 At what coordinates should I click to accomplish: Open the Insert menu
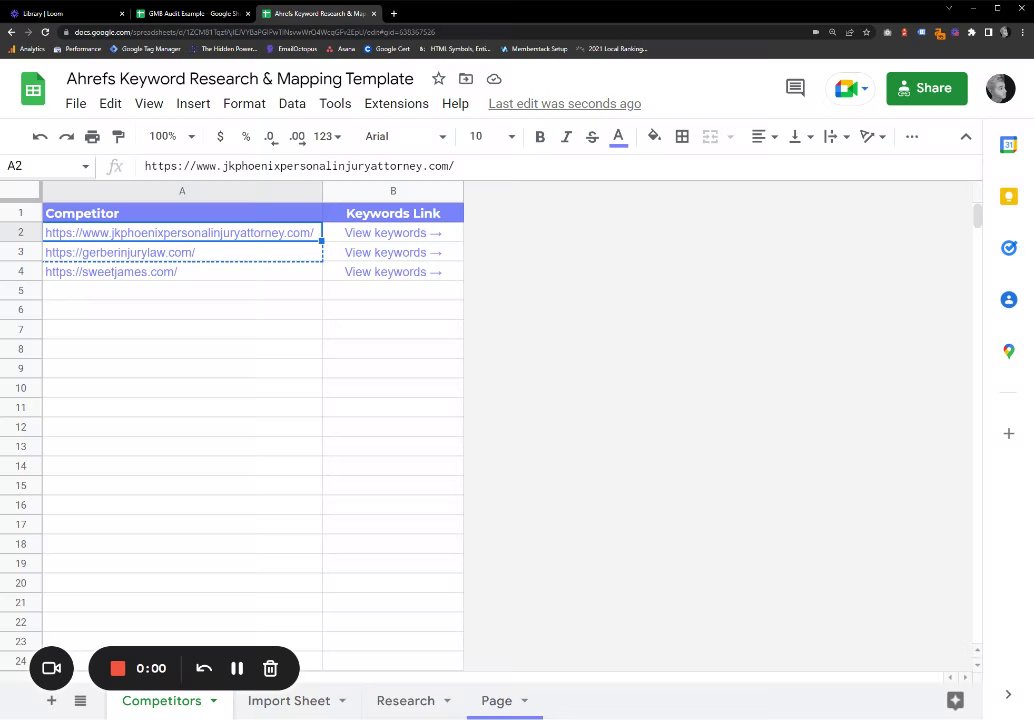click(193, 104)
